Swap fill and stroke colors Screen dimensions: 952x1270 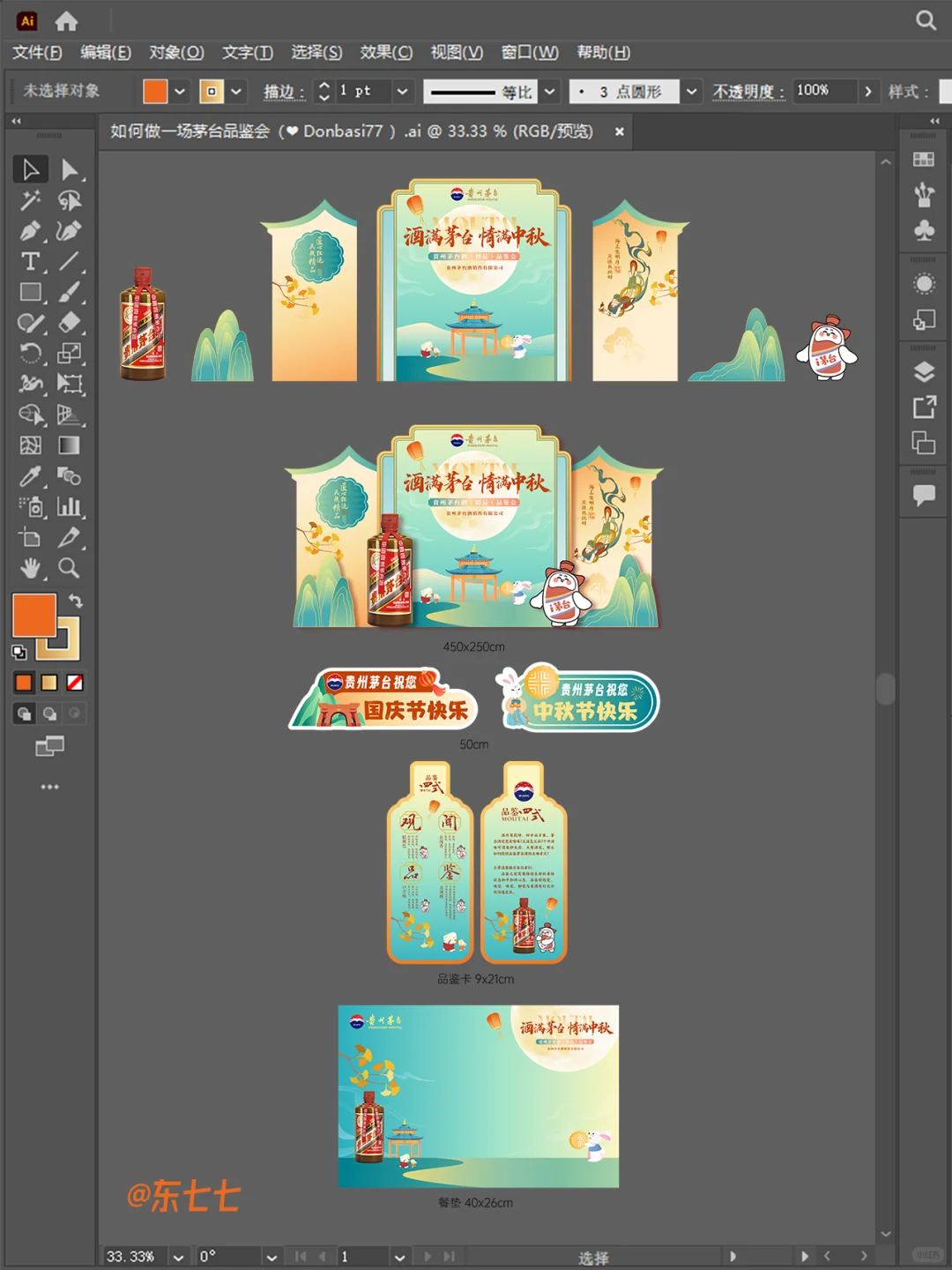pyautogui.click(x=76, y=601)
